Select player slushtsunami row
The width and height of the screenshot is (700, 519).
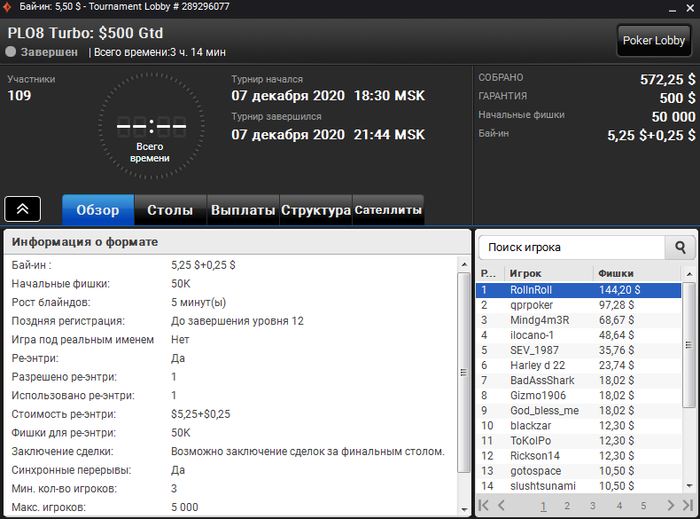tap(579, 486)
